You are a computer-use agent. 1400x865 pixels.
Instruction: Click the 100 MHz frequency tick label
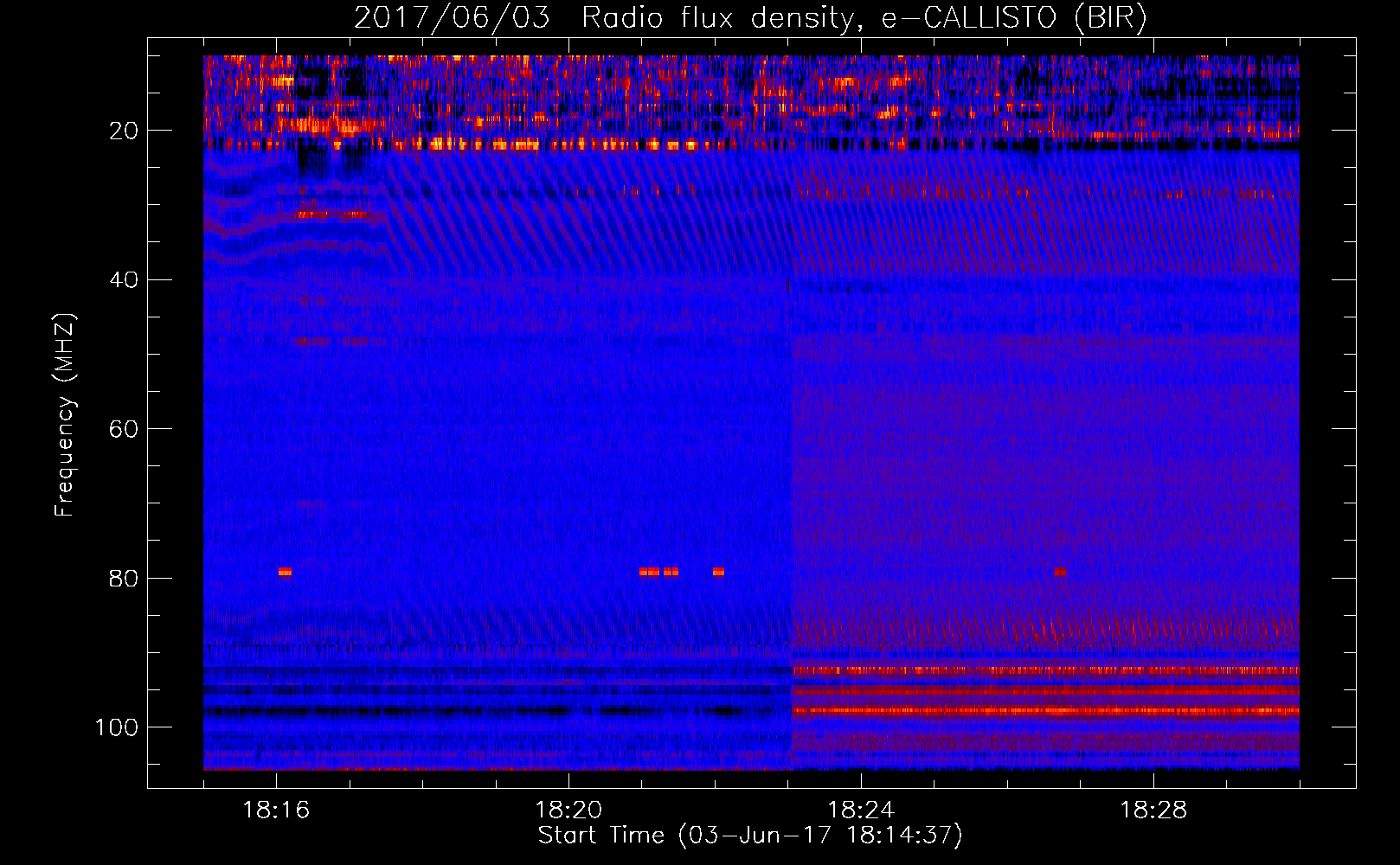[x=117, y=727]
